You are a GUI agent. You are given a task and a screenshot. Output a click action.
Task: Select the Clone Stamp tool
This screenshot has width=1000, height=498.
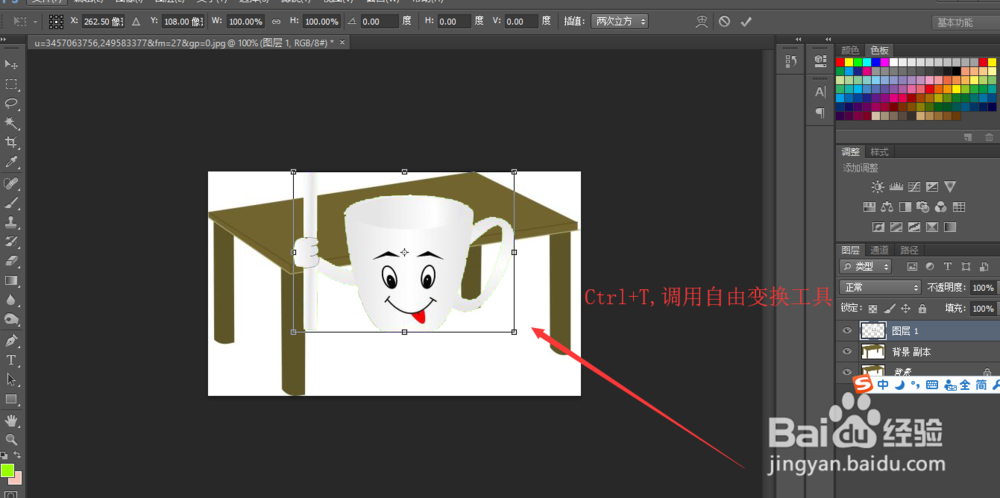click(11, 223)
